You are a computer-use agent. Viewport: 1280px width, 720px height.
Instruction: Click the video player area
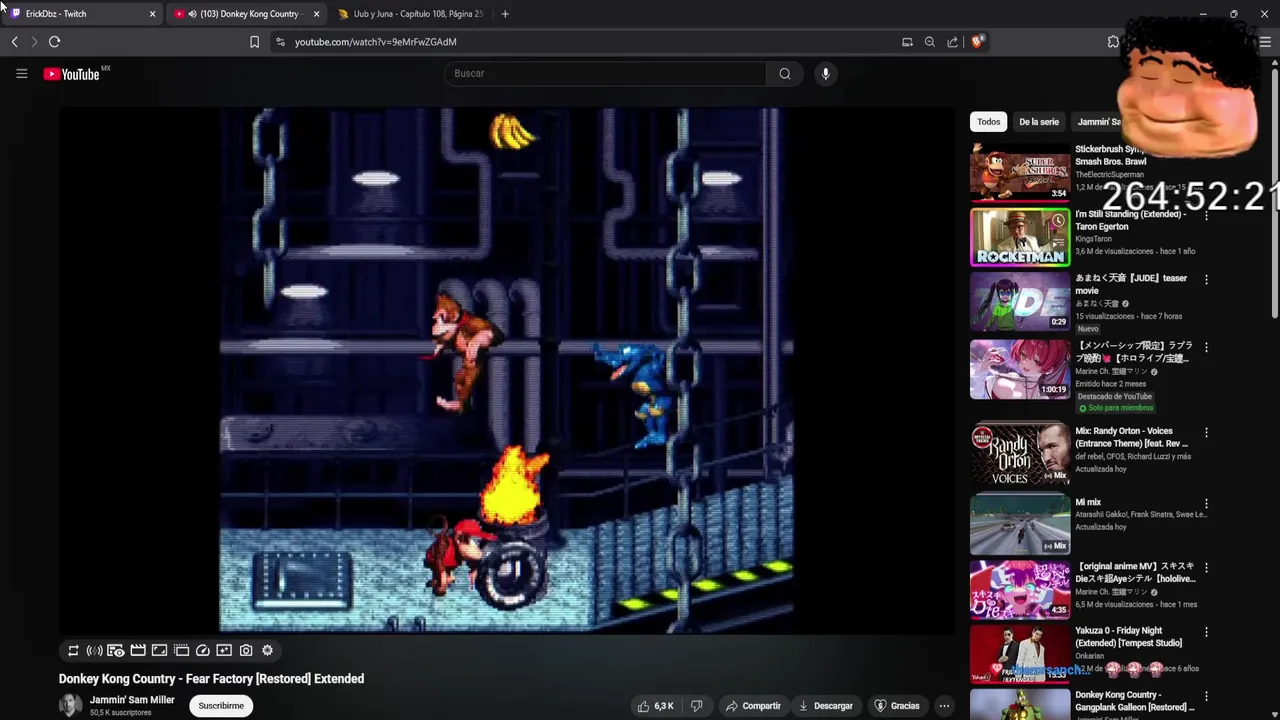(507, 371)
